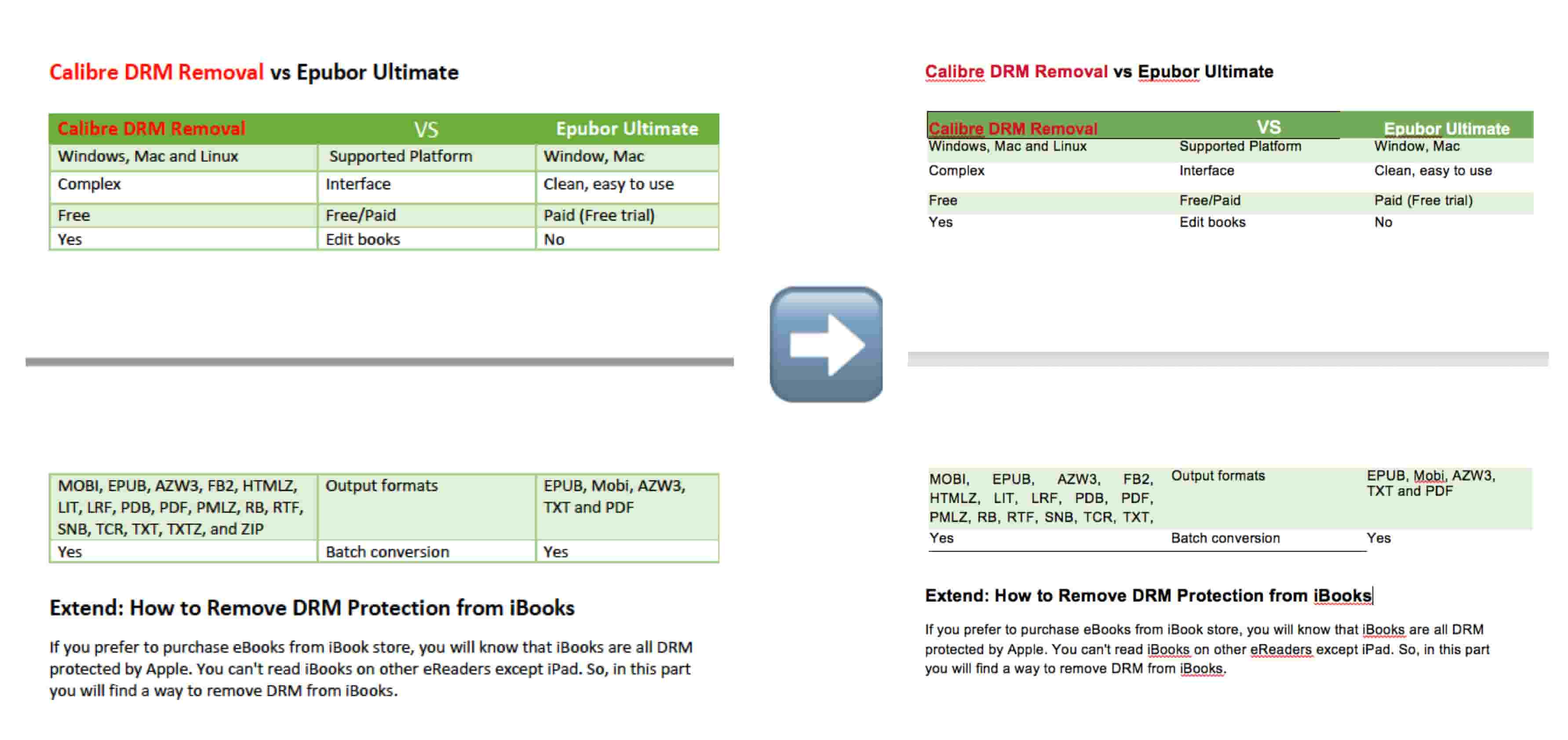Image resolution: width=1568 pixels, height=740 pixels.
Task: Click right table cell 'Output formats'
Action: [x=1218, y=476]
